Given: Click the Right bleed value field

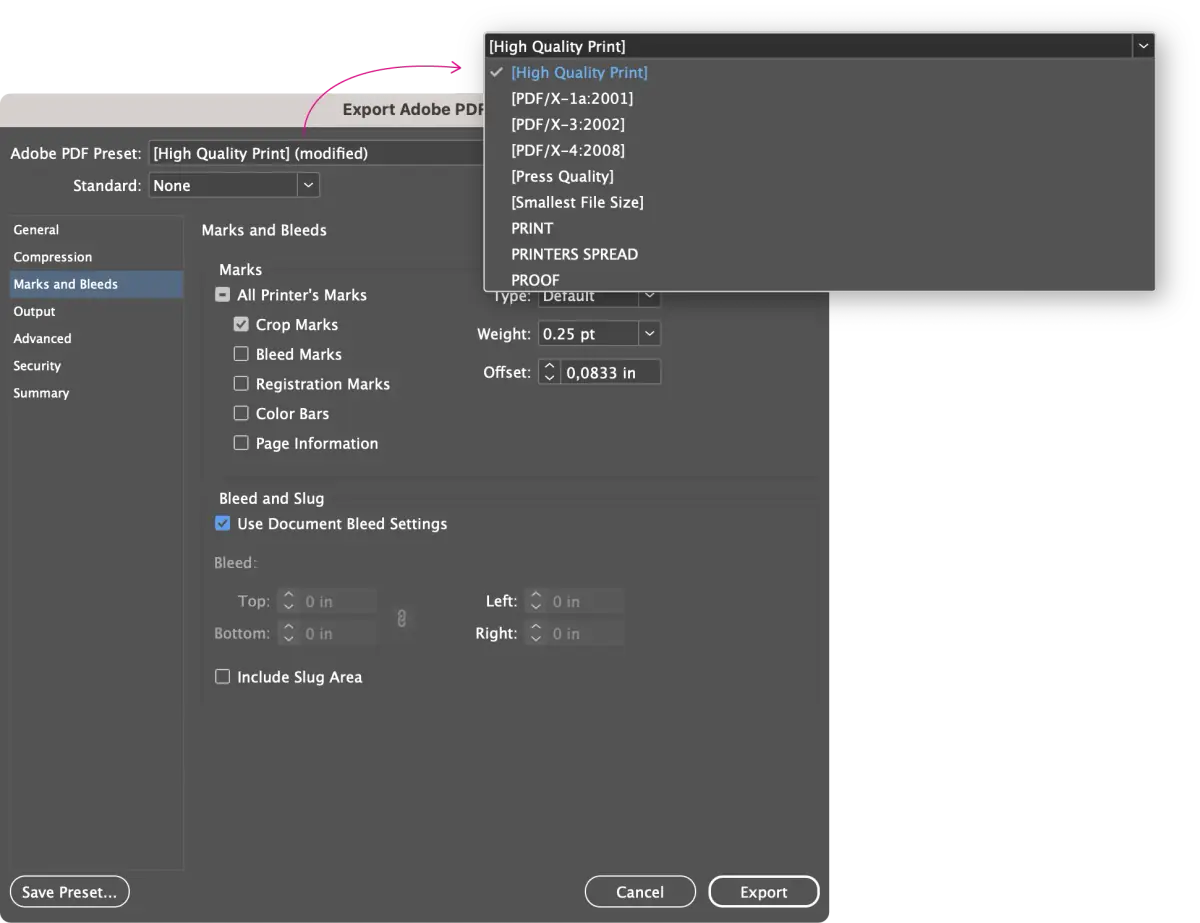Looking at the screenshot, I should pos(586,633).
